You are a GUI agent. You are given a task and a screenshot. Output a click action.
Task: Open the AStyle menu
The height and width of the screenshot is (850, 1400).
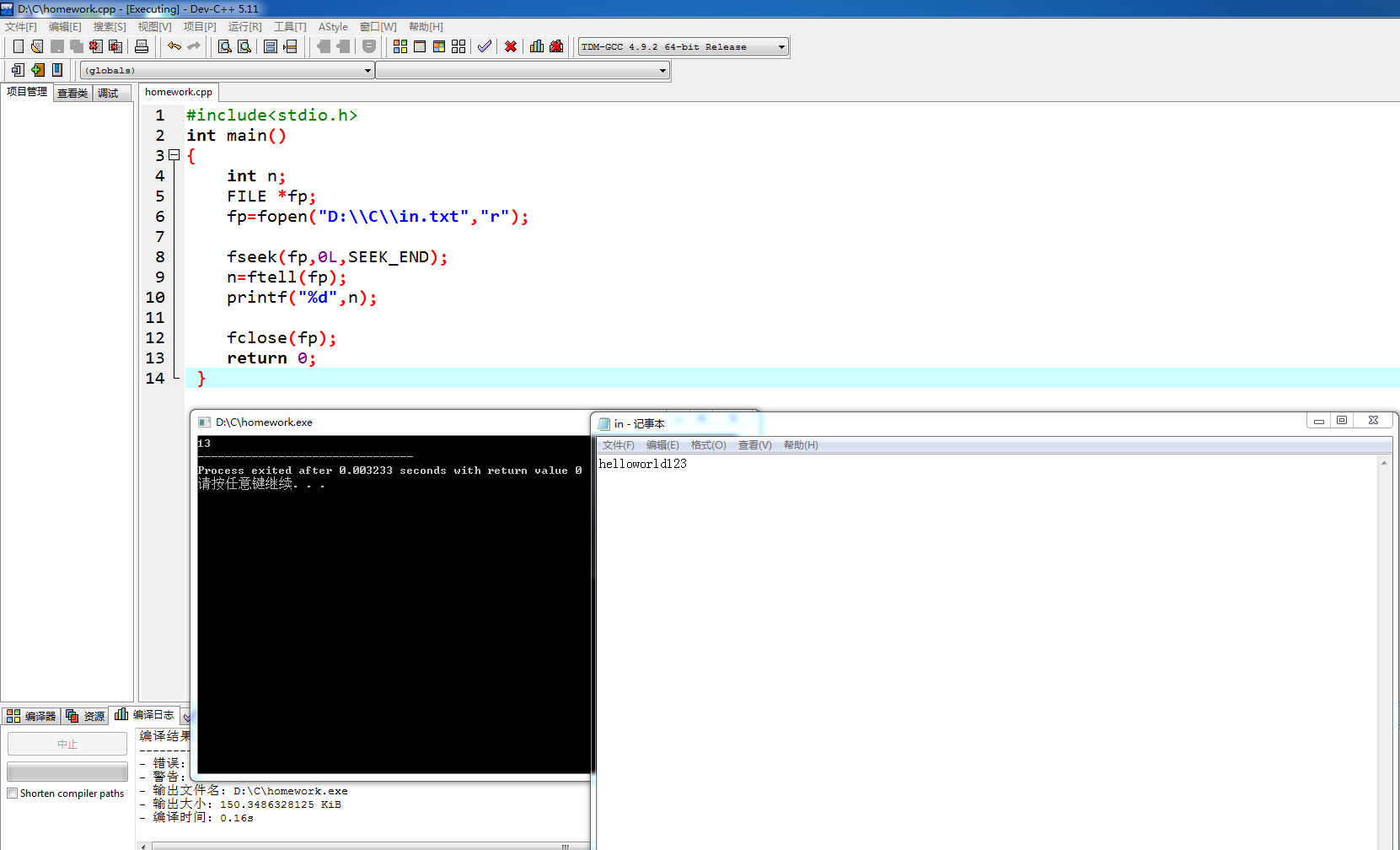(x=333, y=27)
